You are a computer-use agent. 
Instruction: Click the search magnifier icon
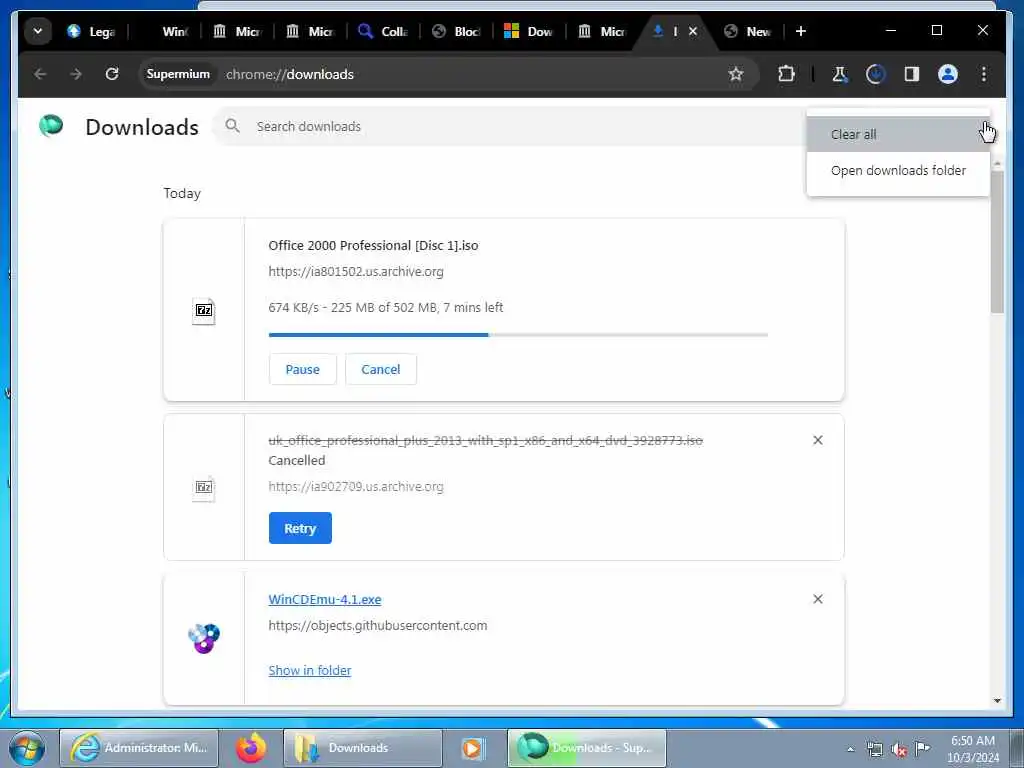coord(232,126)
